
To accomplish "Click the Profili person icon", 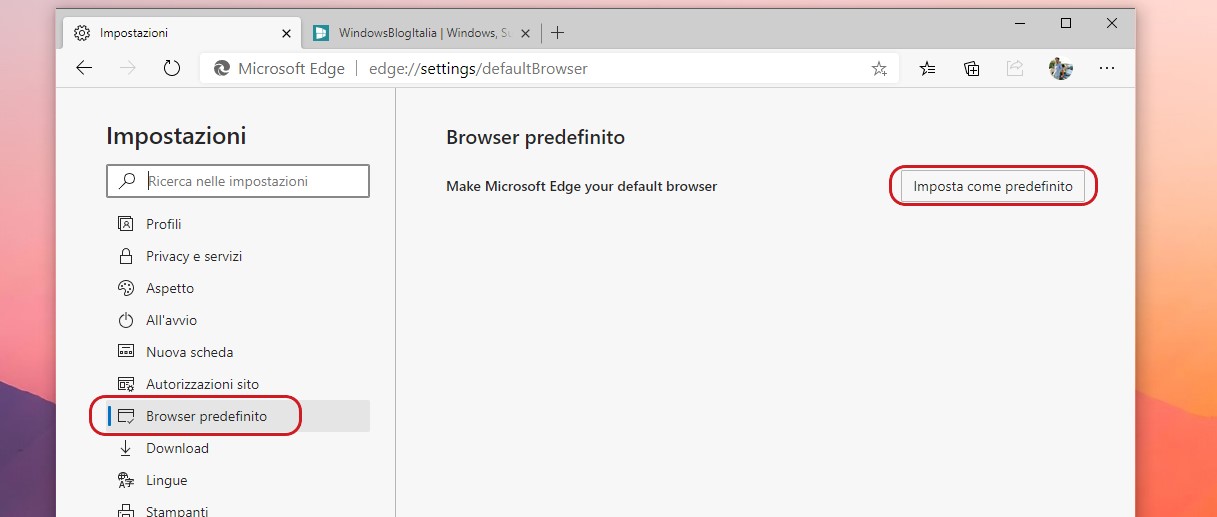I will 126,224.
